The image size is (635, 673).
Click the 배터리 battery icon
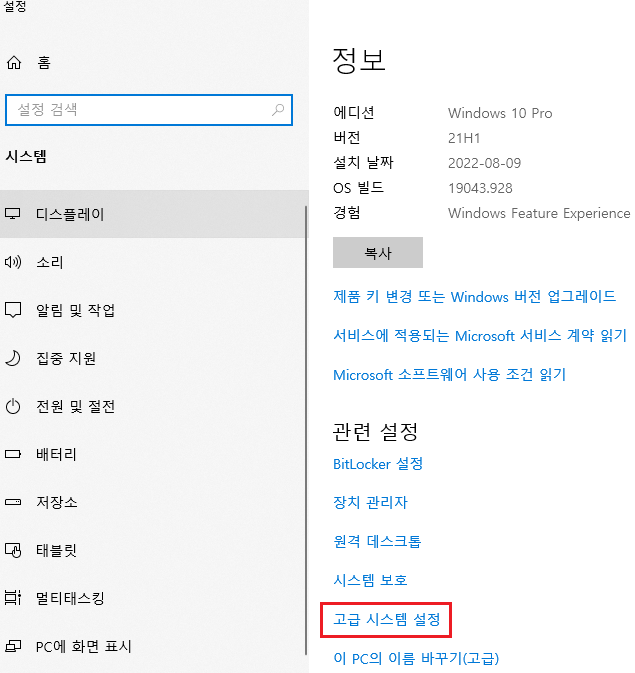[x=13, y=454]
